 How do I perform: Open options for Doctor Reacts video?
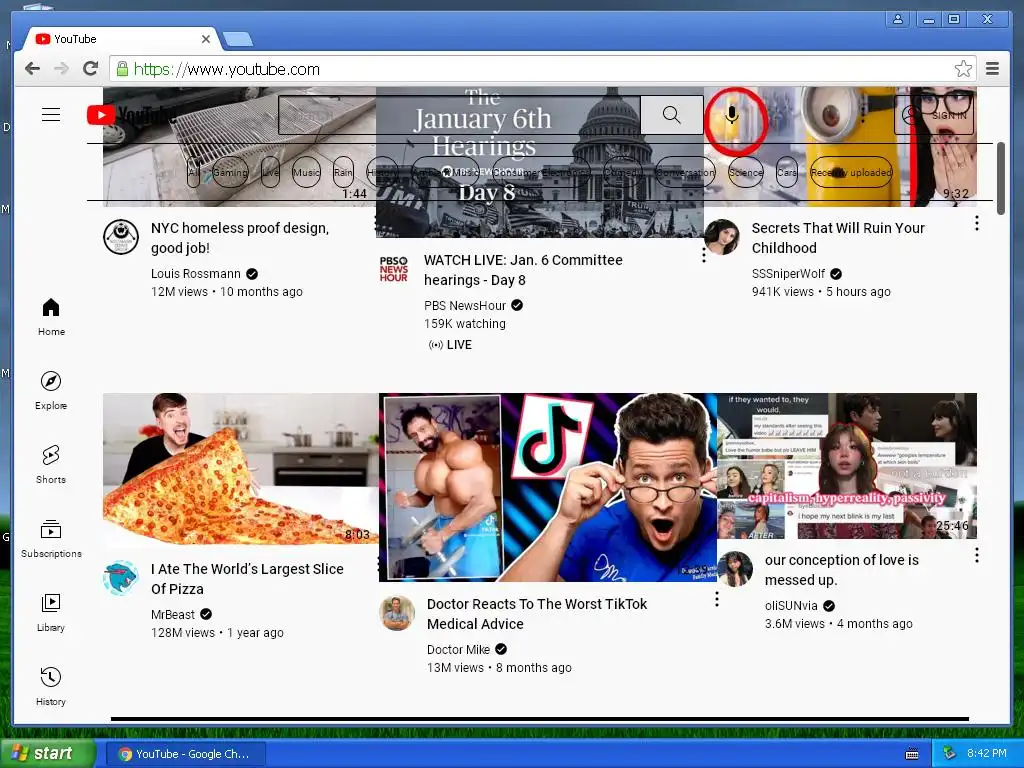716,600
